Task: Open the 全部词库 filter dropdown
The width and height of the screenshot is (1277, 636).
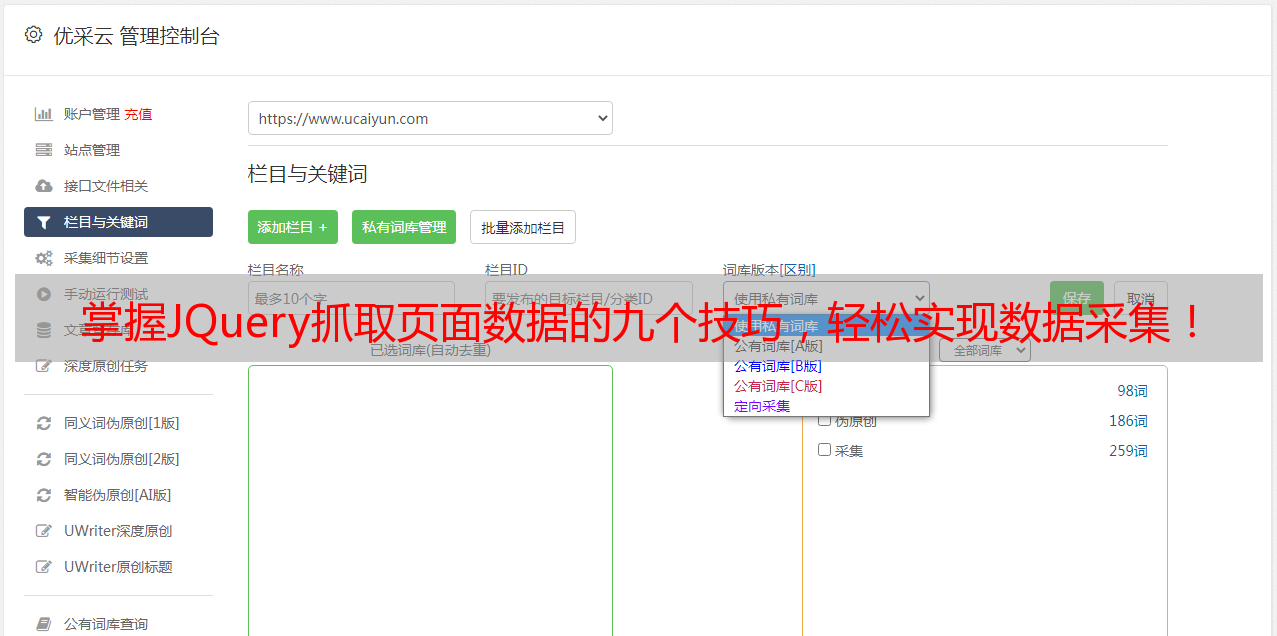Action: click(x=985, y=351)
